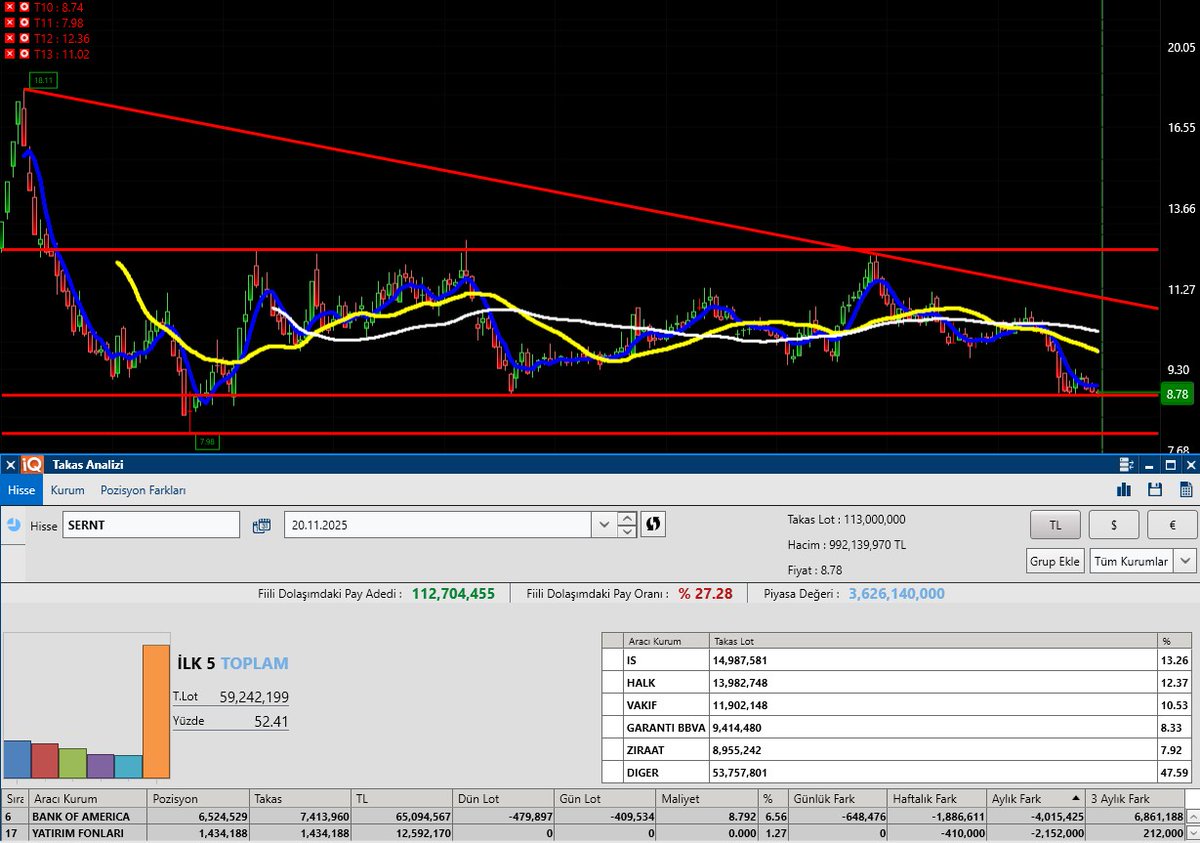This screenshot has width=1200, height=843.
Task: Open the Tüm Kurumlar dropdown
Action: tap(1142, 561)
